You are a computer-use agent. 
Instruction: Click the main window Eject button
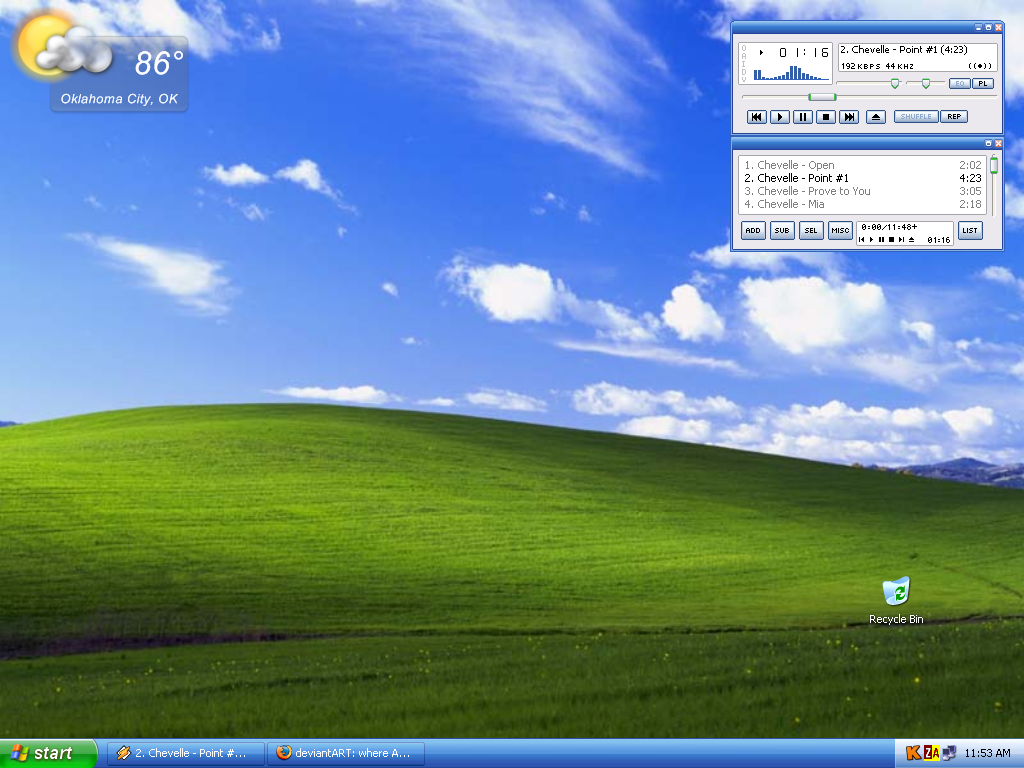(x=876, y=117)
